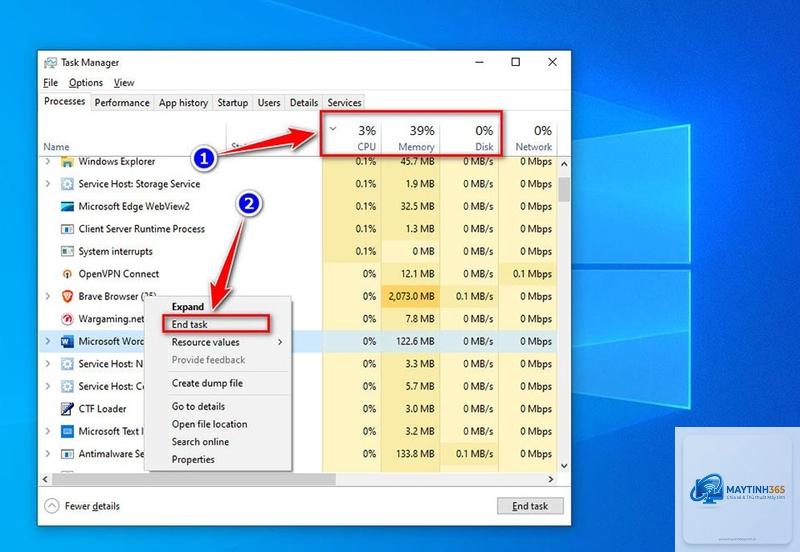The height and width of the screenshot is (552, 800).
Task: Click the Service Host: Storage Service gear icon
Action: [67, 184]
